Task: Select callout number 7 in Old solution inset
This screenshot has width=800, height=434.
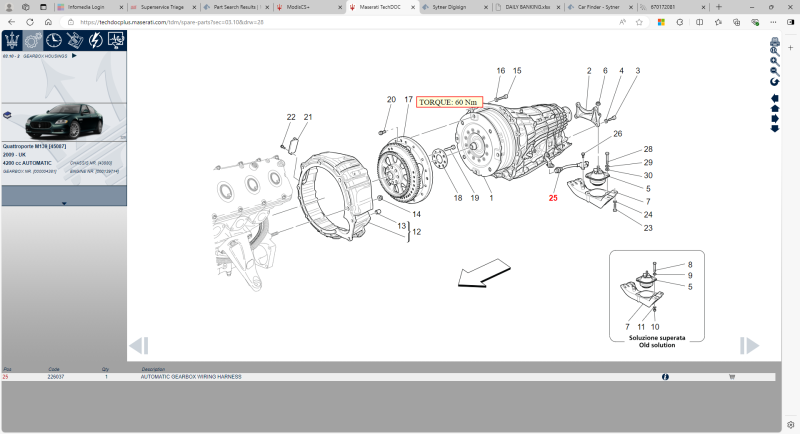Action: pyautogui.click(x=628, y=327)
